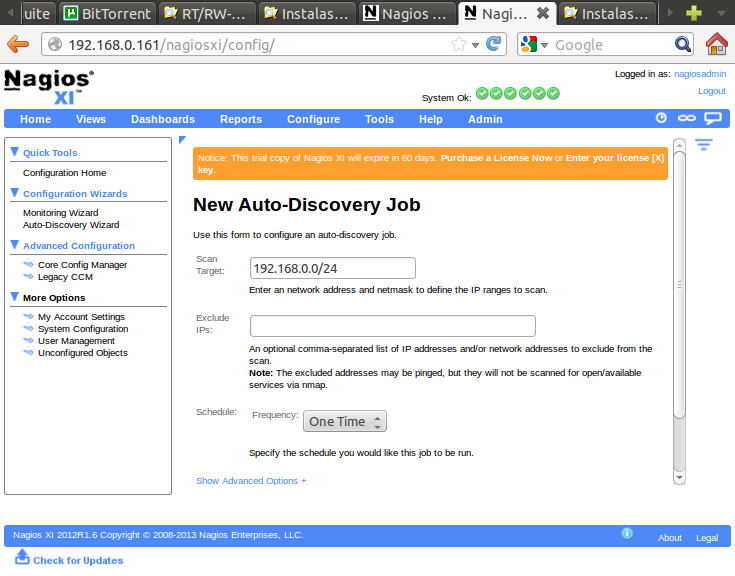735x576 pixels.
Task: Click the Check for Updates upload icon
Action: (x=22, y=557)
